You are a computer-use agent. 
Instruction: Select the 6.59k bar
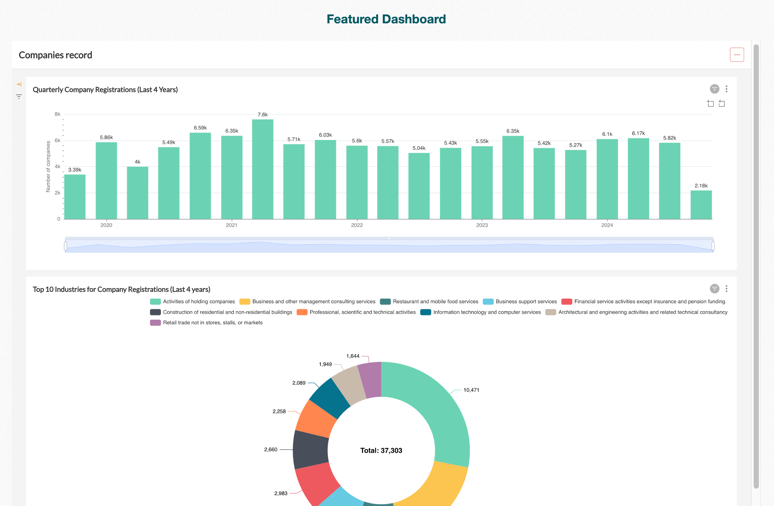pos(200,176)
